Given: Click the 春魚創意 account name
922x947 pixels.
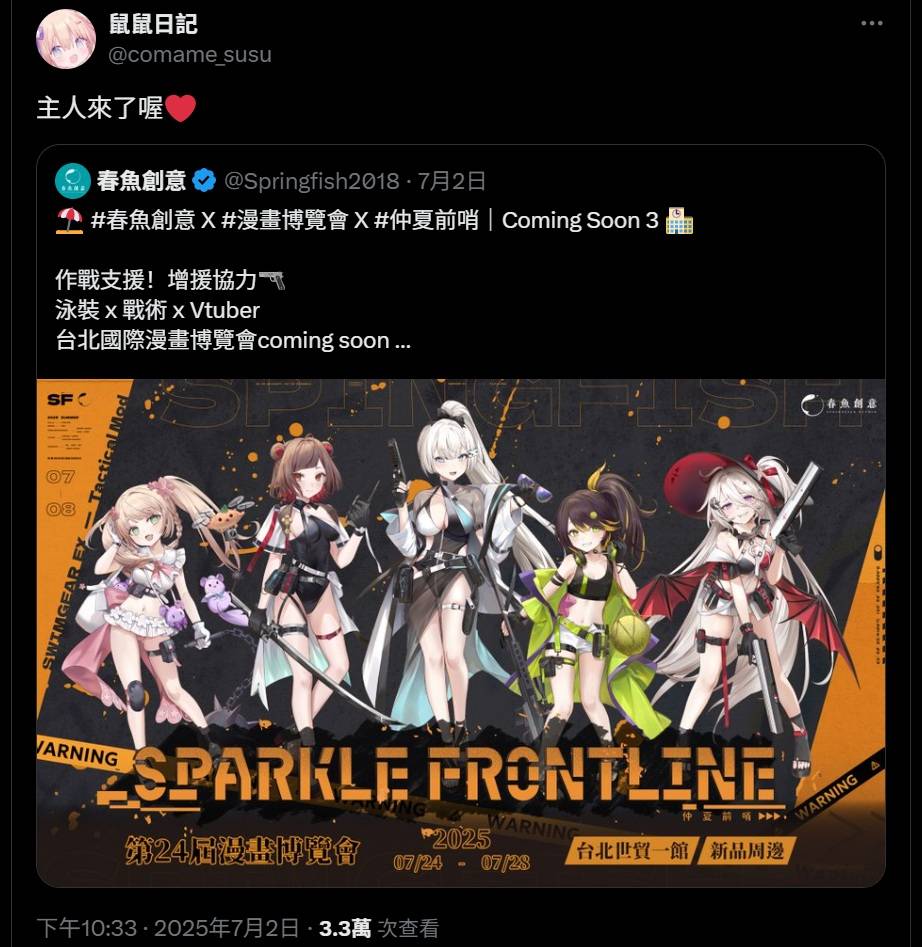Looking at the screenshot, I should pyautogui.click(x=141, y=181).
